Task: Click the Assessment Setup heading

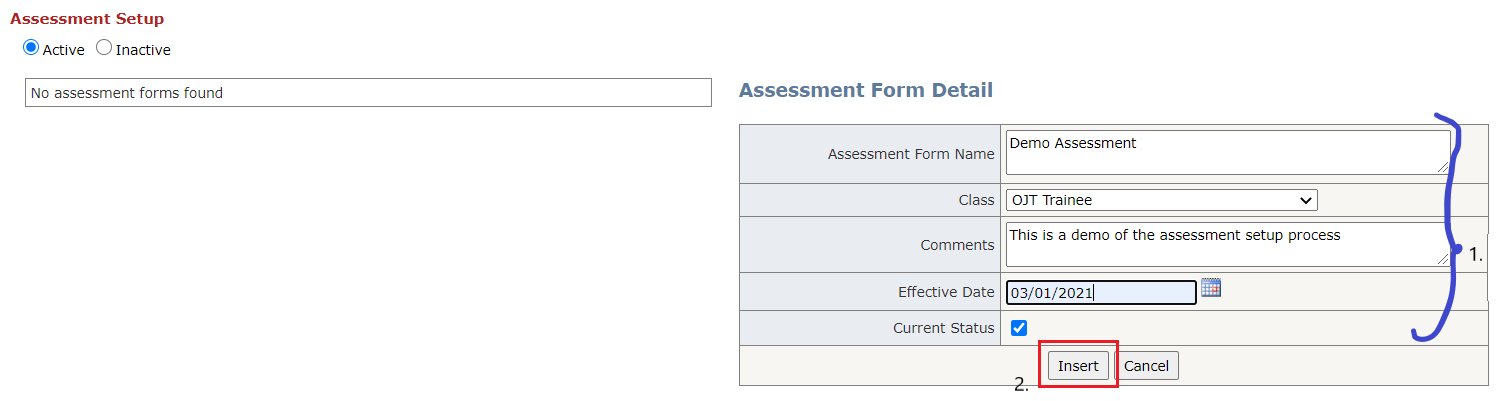Action: click(x=87, y=19)
